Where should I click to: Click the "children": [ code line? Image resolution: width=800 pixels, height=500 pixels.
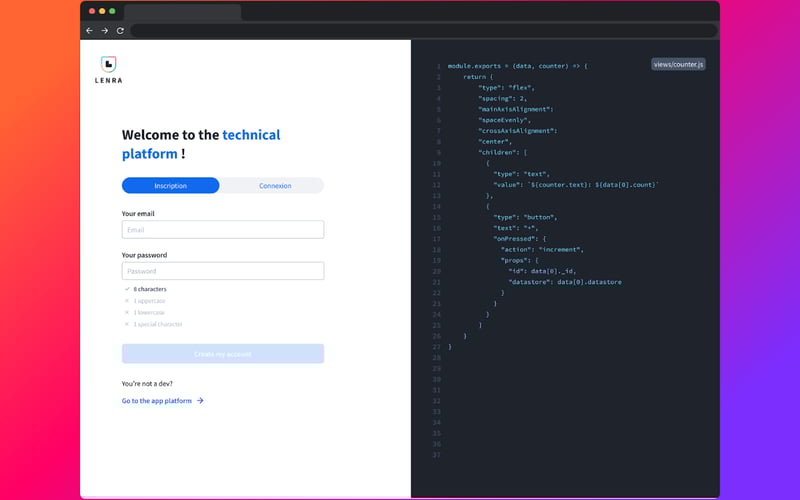[x=503, y=152]
